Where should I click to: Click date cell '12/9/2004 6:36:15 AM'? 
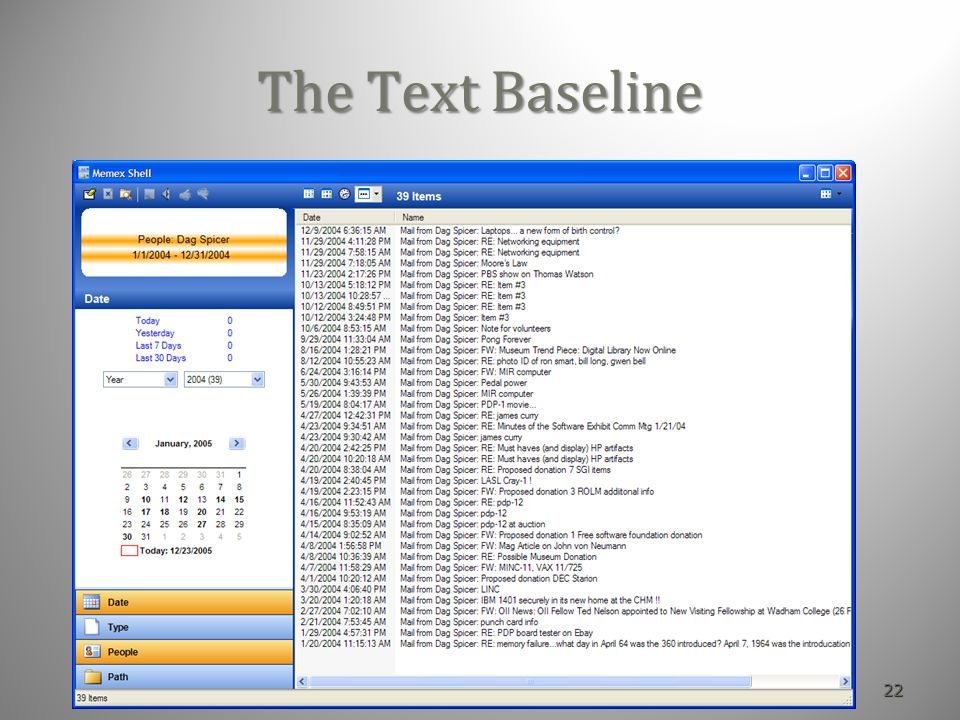343,231
